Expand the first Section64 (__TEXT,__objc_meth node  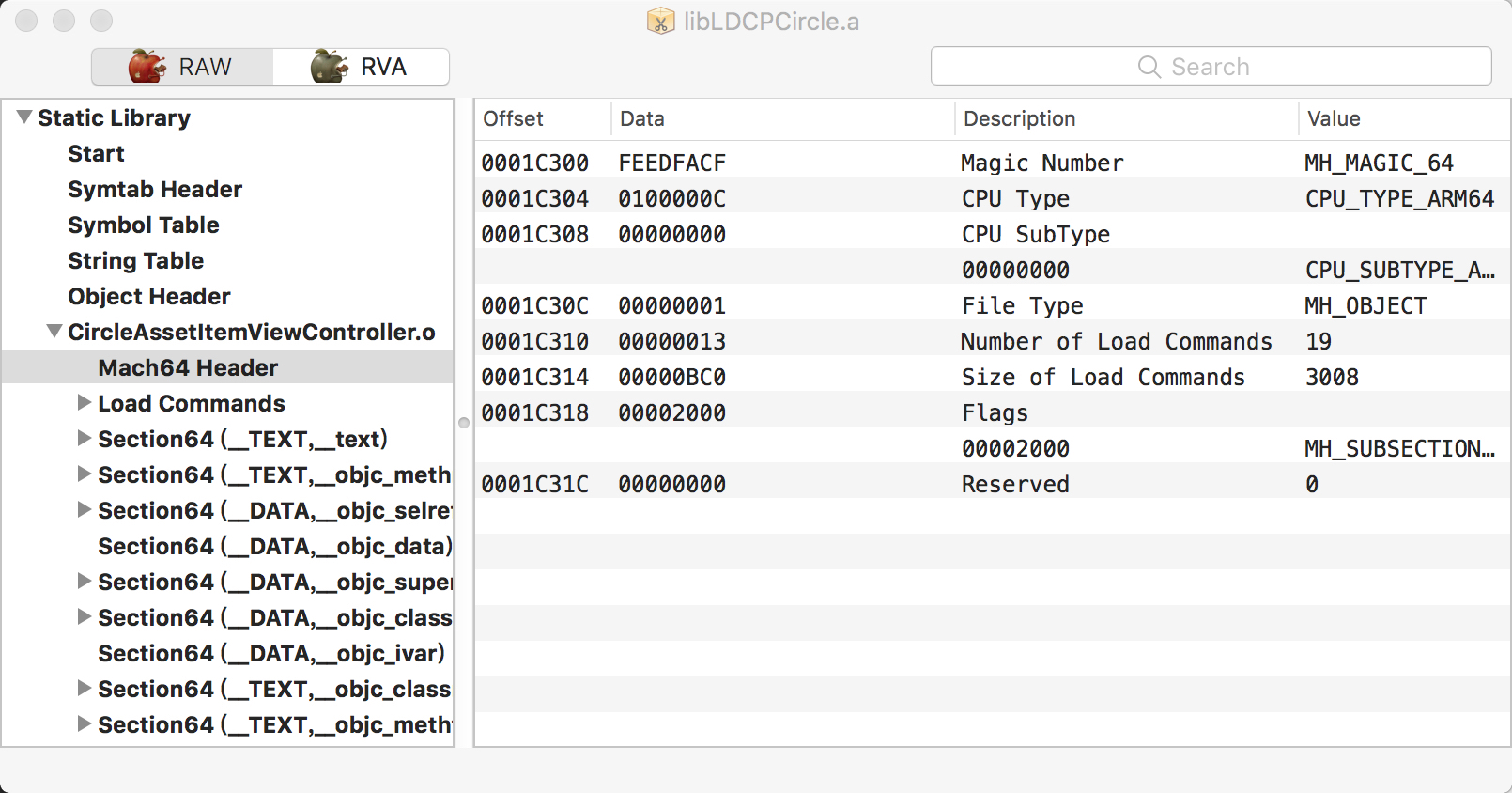tap(85, 474)
